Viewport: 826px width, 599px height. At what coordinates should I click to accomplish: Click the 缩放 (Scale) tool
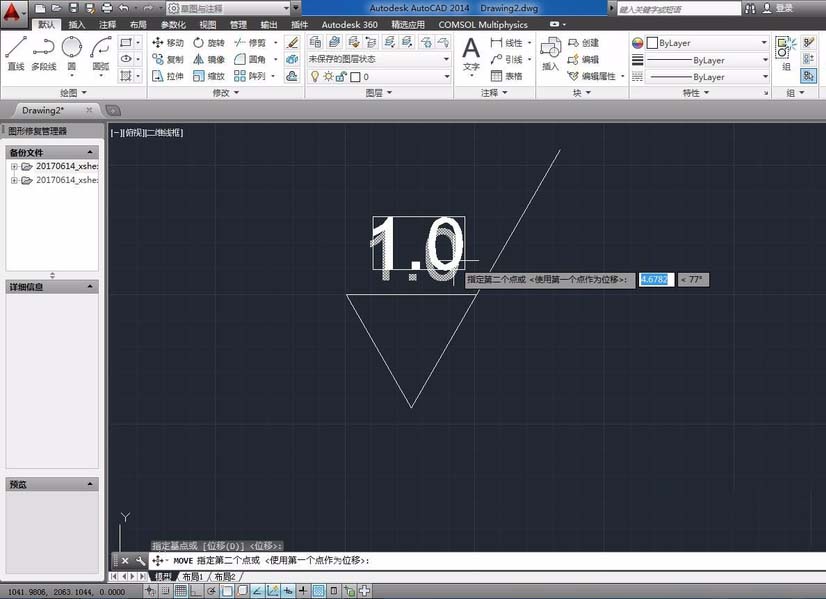pos(209,76)
